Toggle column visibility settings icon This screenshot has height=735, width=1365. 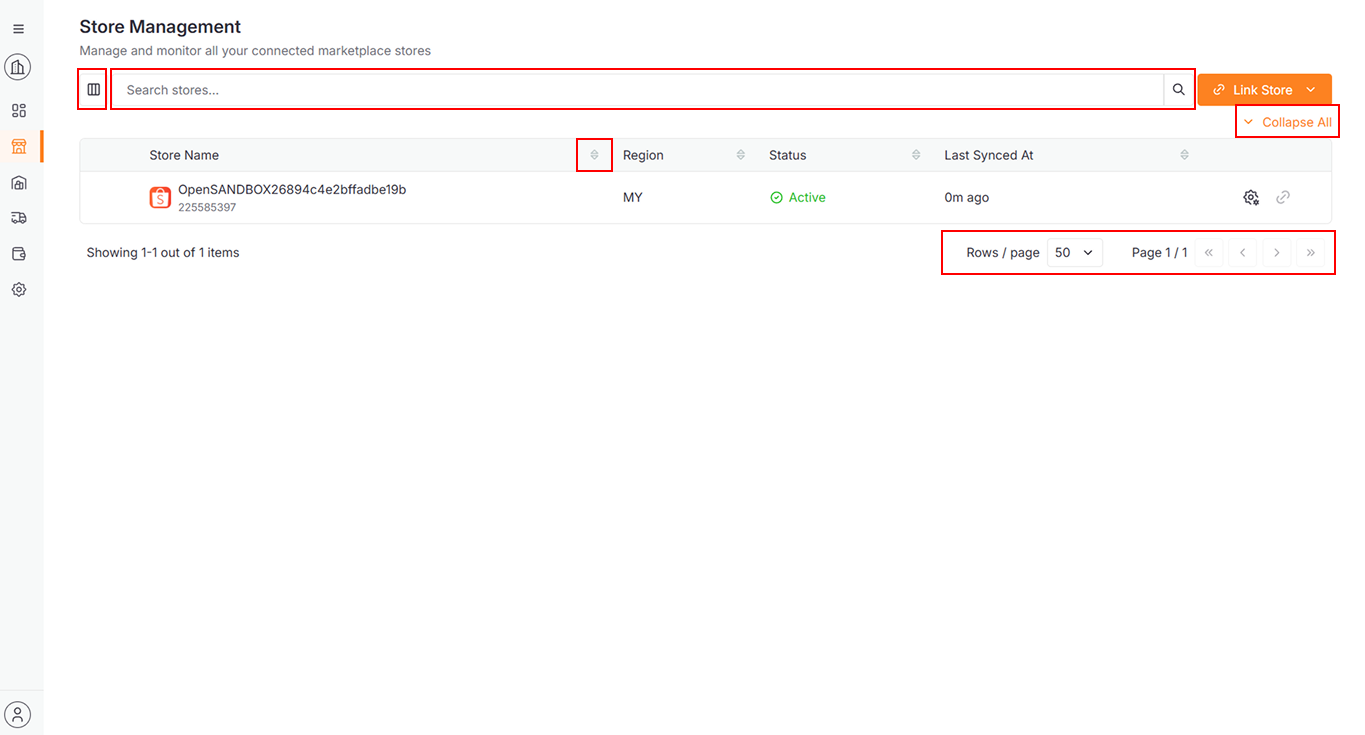[x=93, y=90]
